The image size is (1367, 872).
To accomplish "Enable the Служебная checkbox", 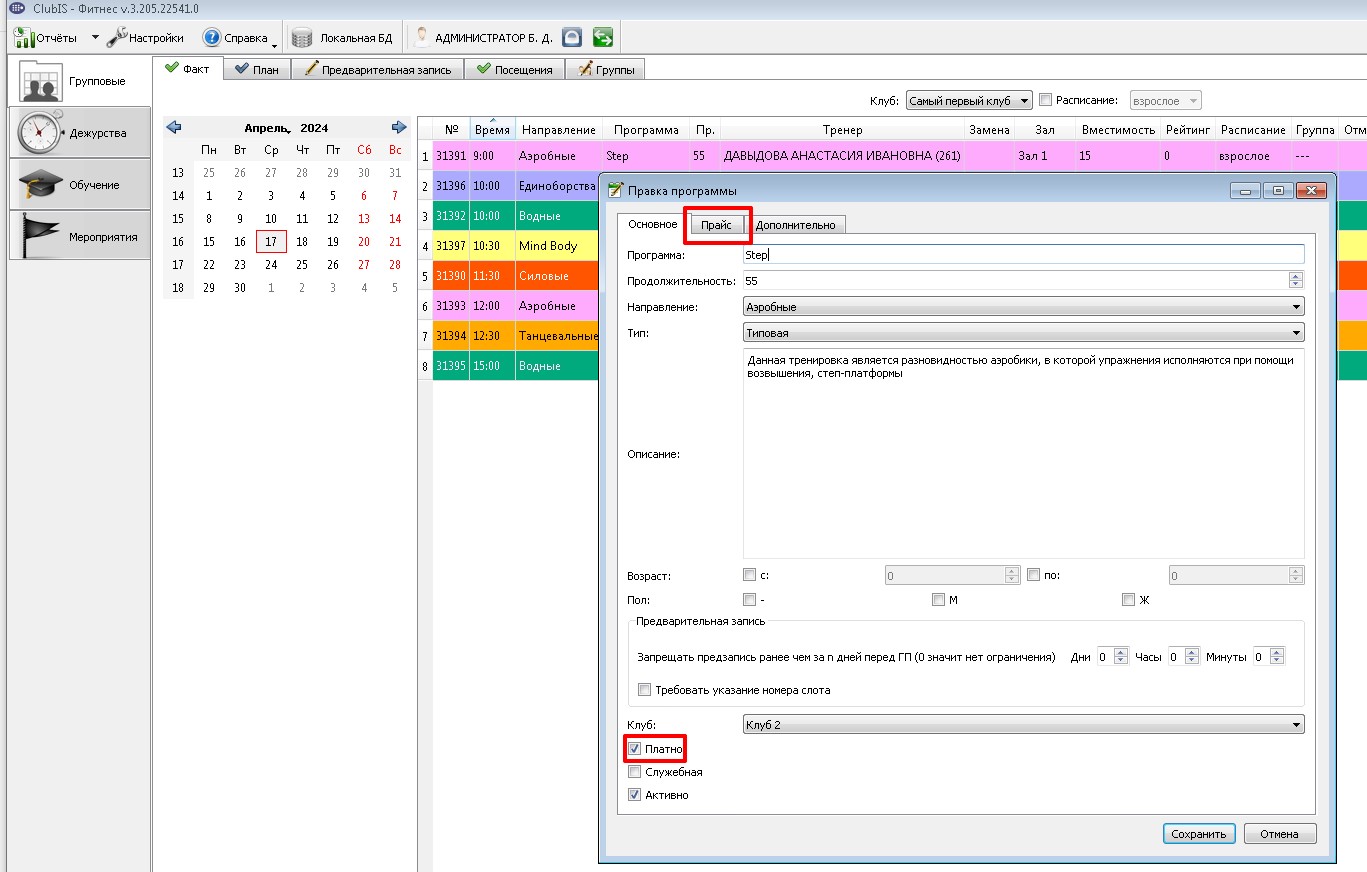I will 634,772.
